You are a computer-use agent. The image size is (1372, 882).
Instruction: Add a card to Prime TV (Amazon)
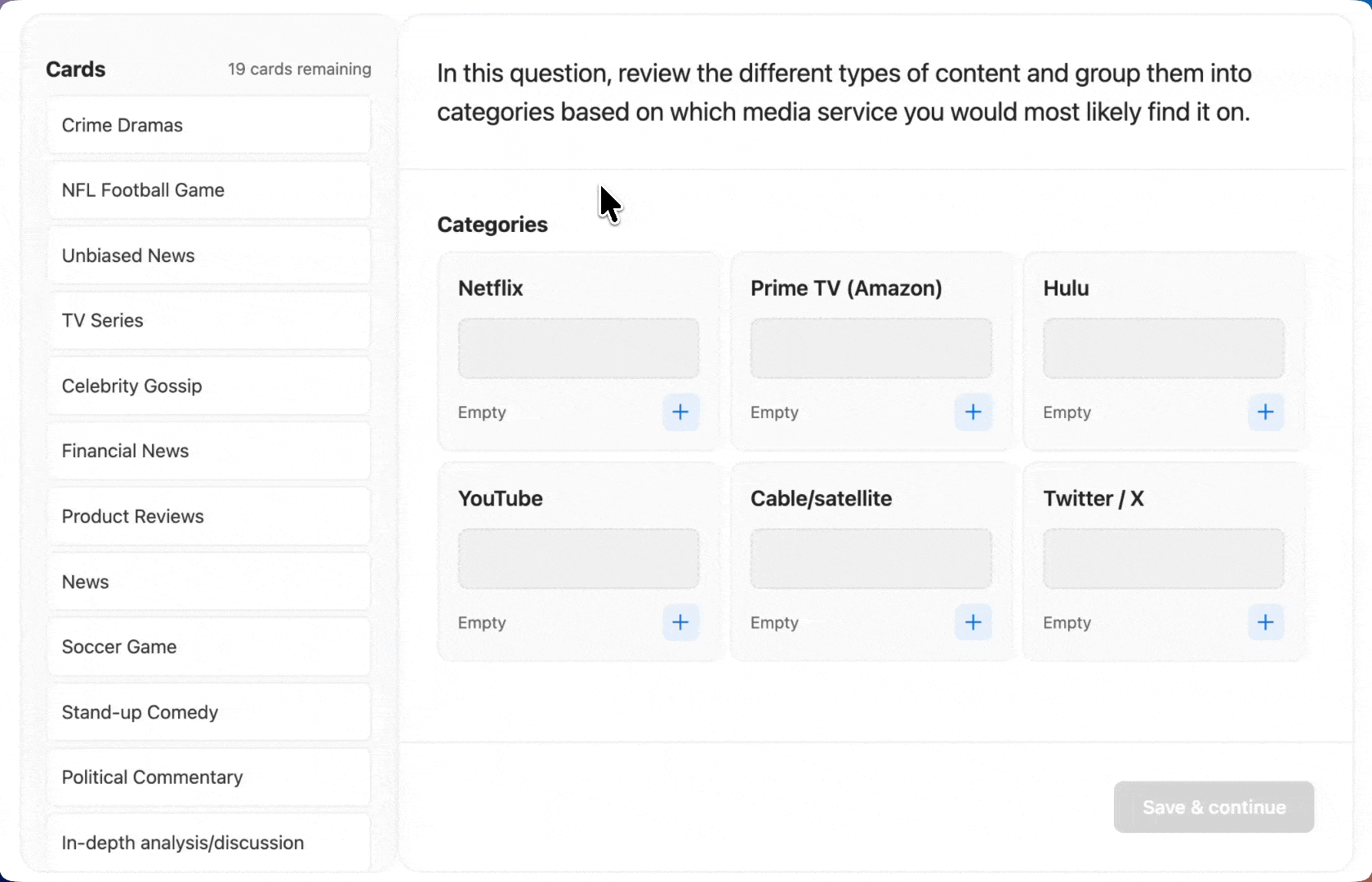tap(973, 412)
